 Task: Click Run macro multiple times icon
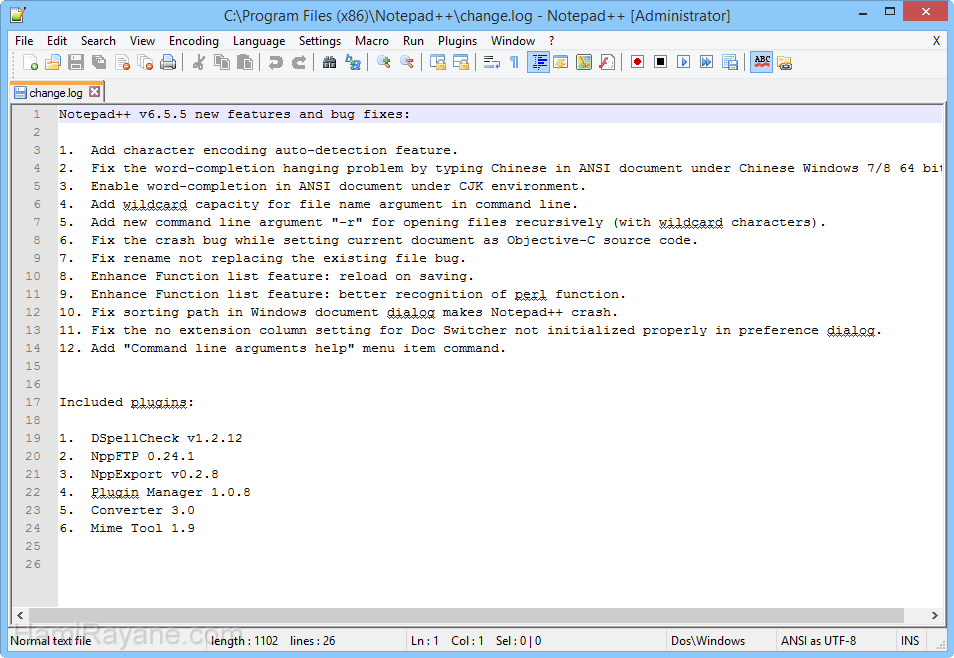(x=706, y=62)
